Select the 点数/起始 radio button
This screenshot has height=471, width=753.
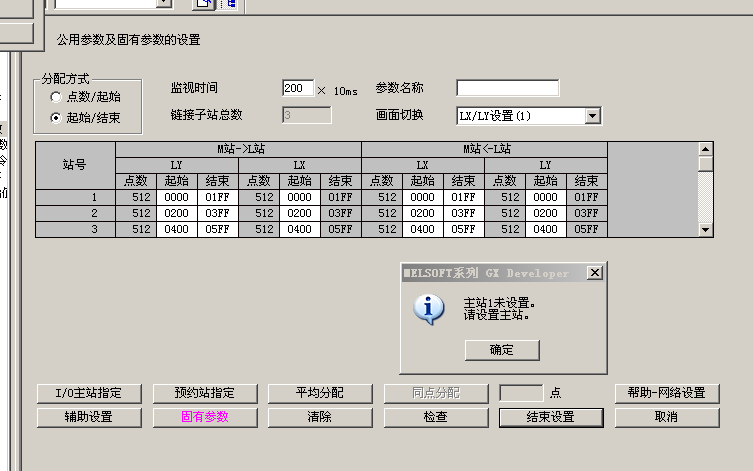[x=56, y=97]
